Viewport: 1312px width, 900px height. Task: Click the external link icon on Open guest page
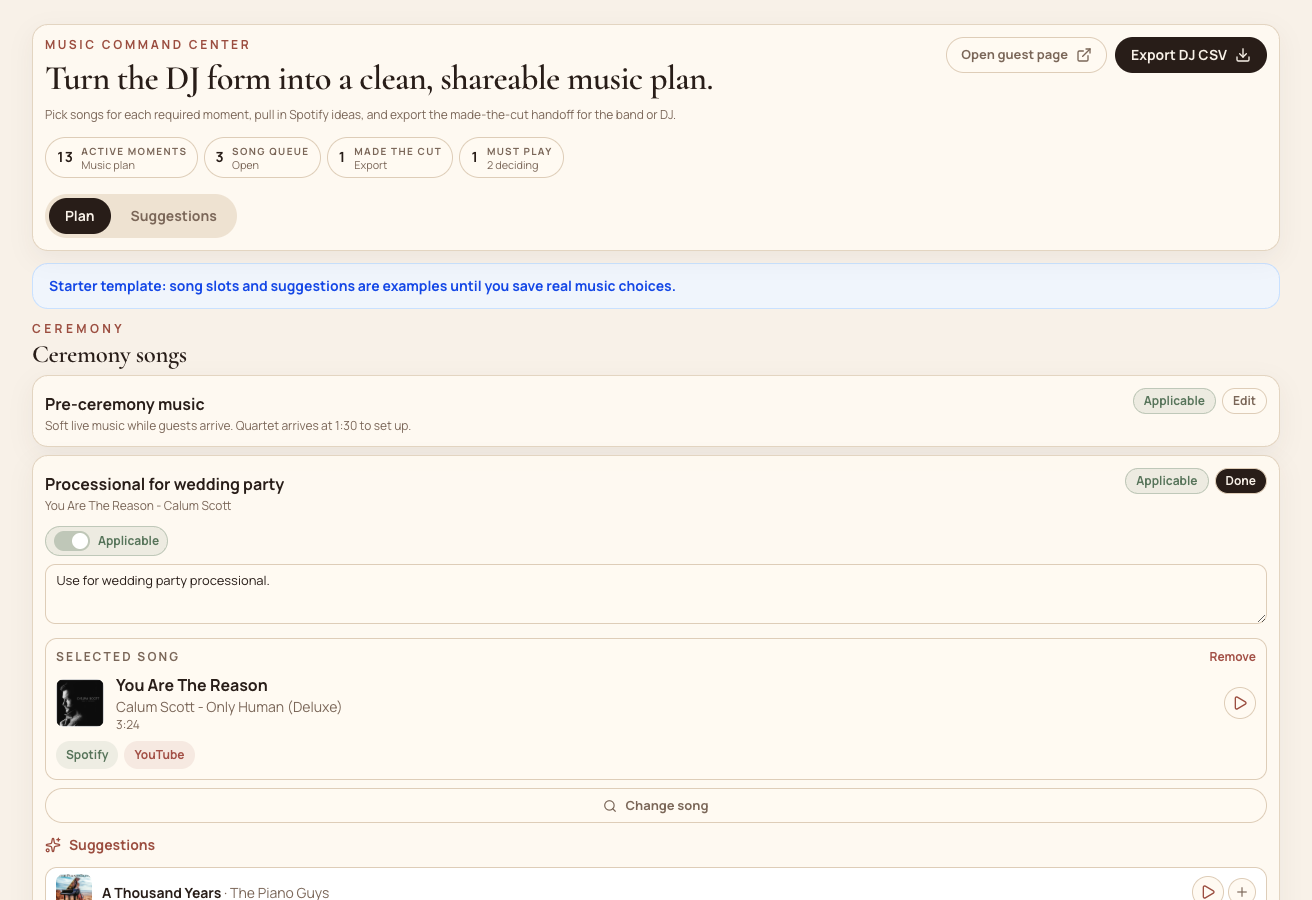coord(1084,55)
